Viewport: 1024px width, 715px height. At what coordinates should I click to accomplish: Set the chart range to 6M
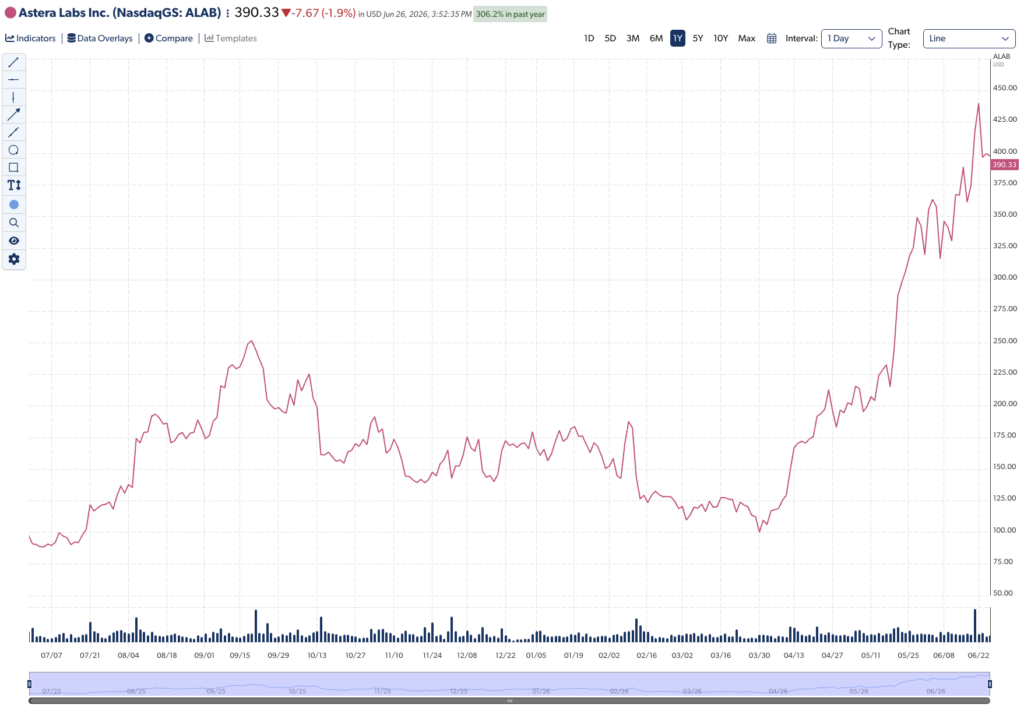(656, 39)
